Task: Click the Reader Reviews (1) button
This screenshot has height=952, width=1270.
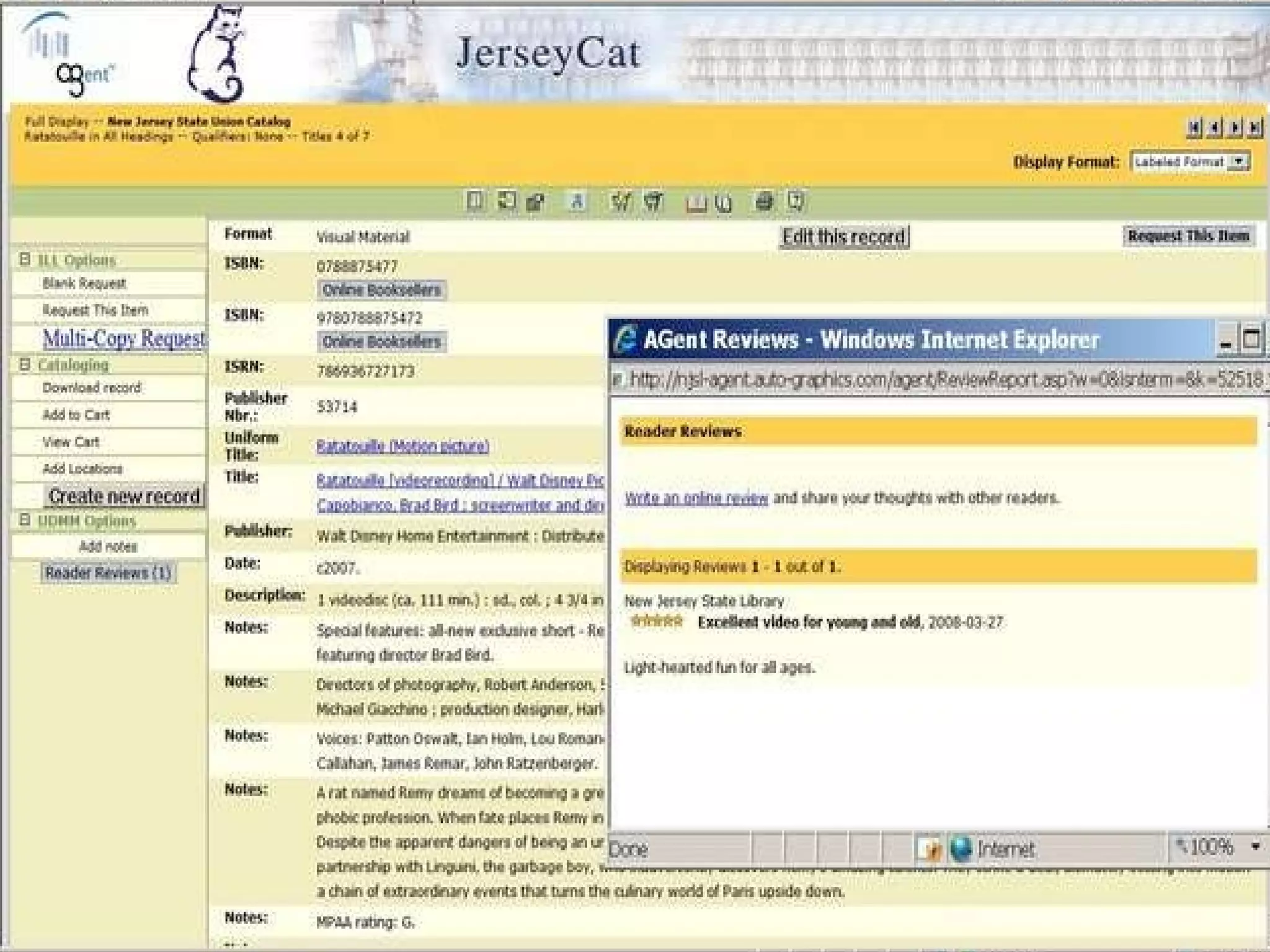Action: pos(108,573)
